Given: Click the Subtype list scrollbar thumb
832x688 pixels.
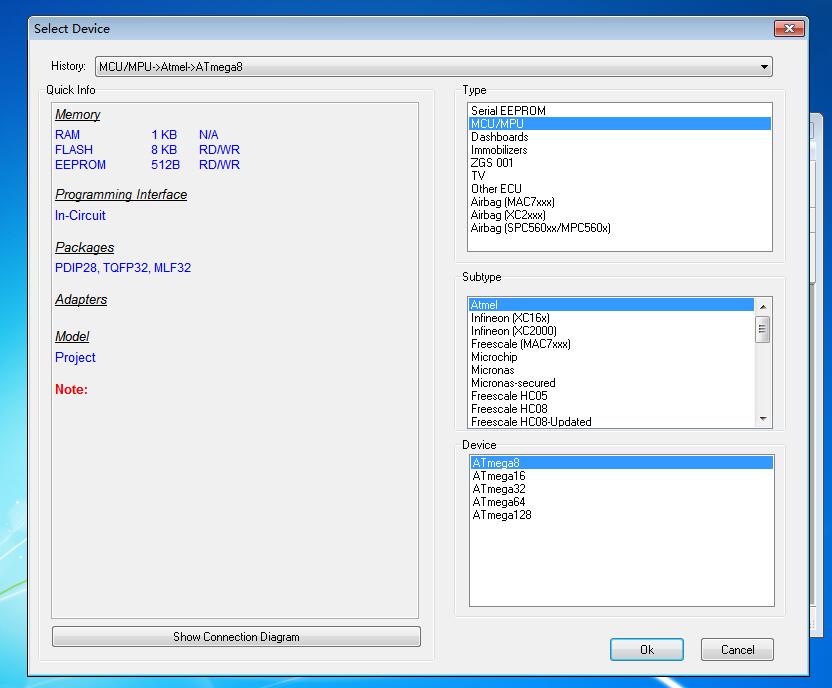Looking at the screenshot, I should 762,329.
